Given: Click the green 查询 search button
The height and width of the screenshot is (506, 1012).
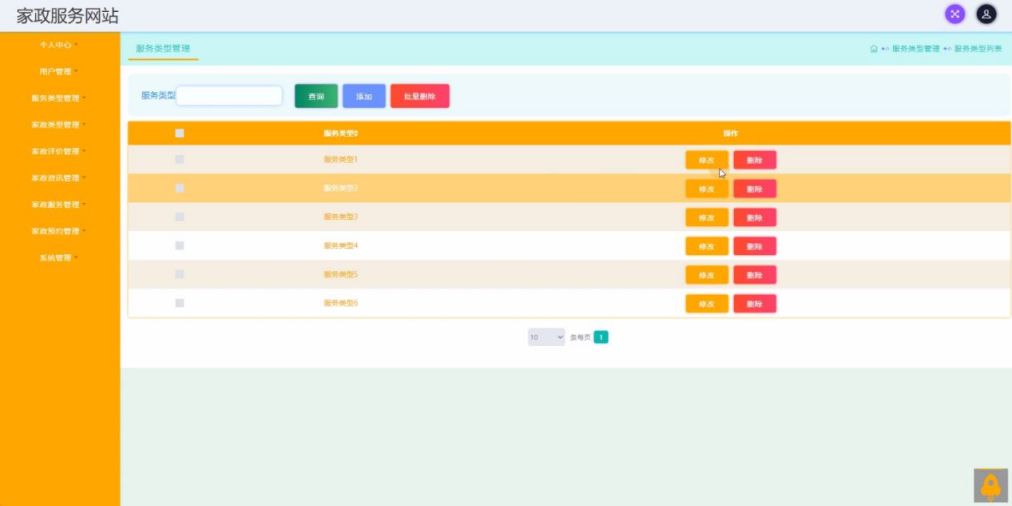Looking at the screenshot, I should (x=316, y=96).
